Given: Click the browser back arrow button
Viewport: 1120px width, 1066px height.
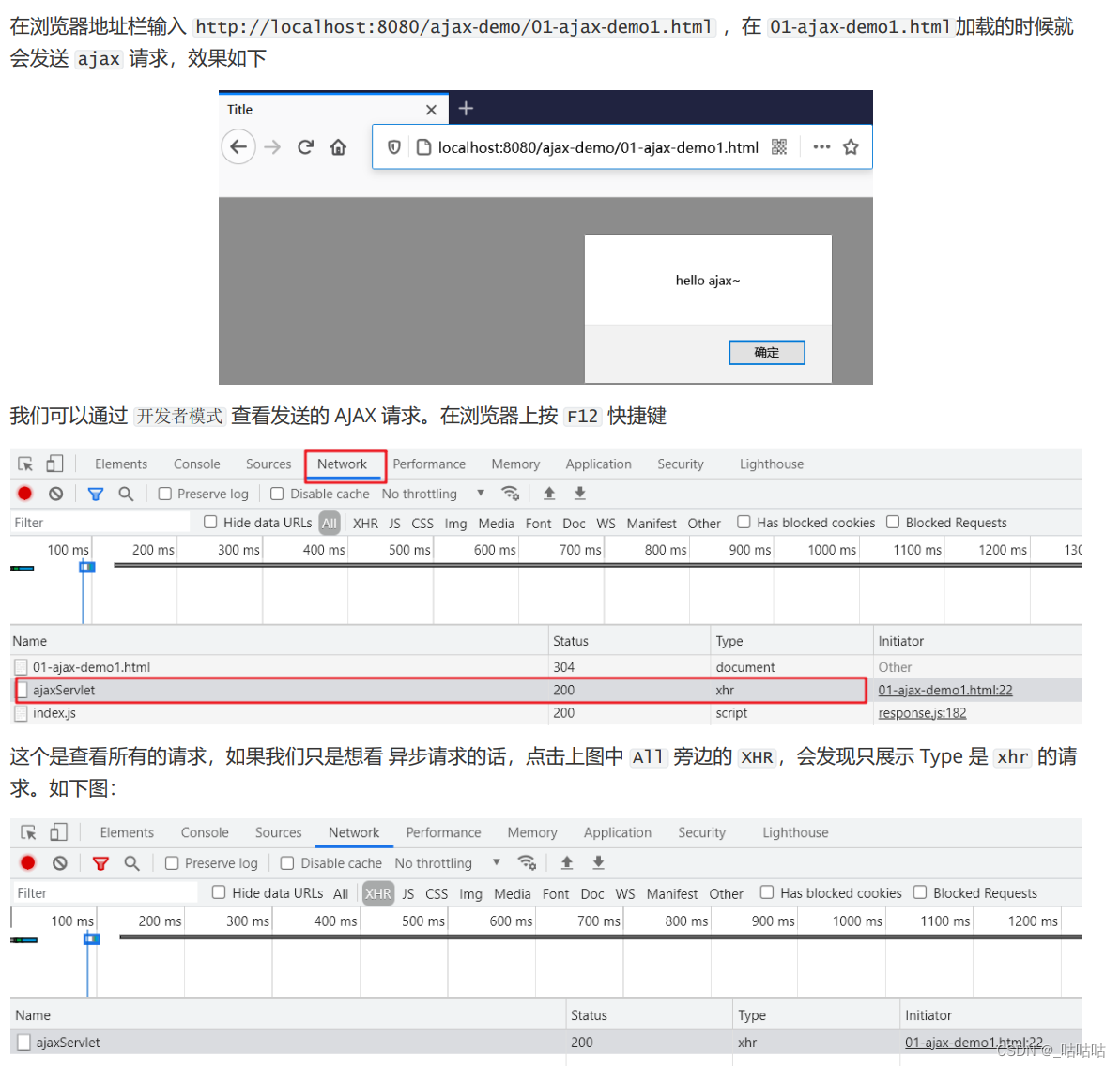Looking at the screenshot, I should [x=238, y=147].
